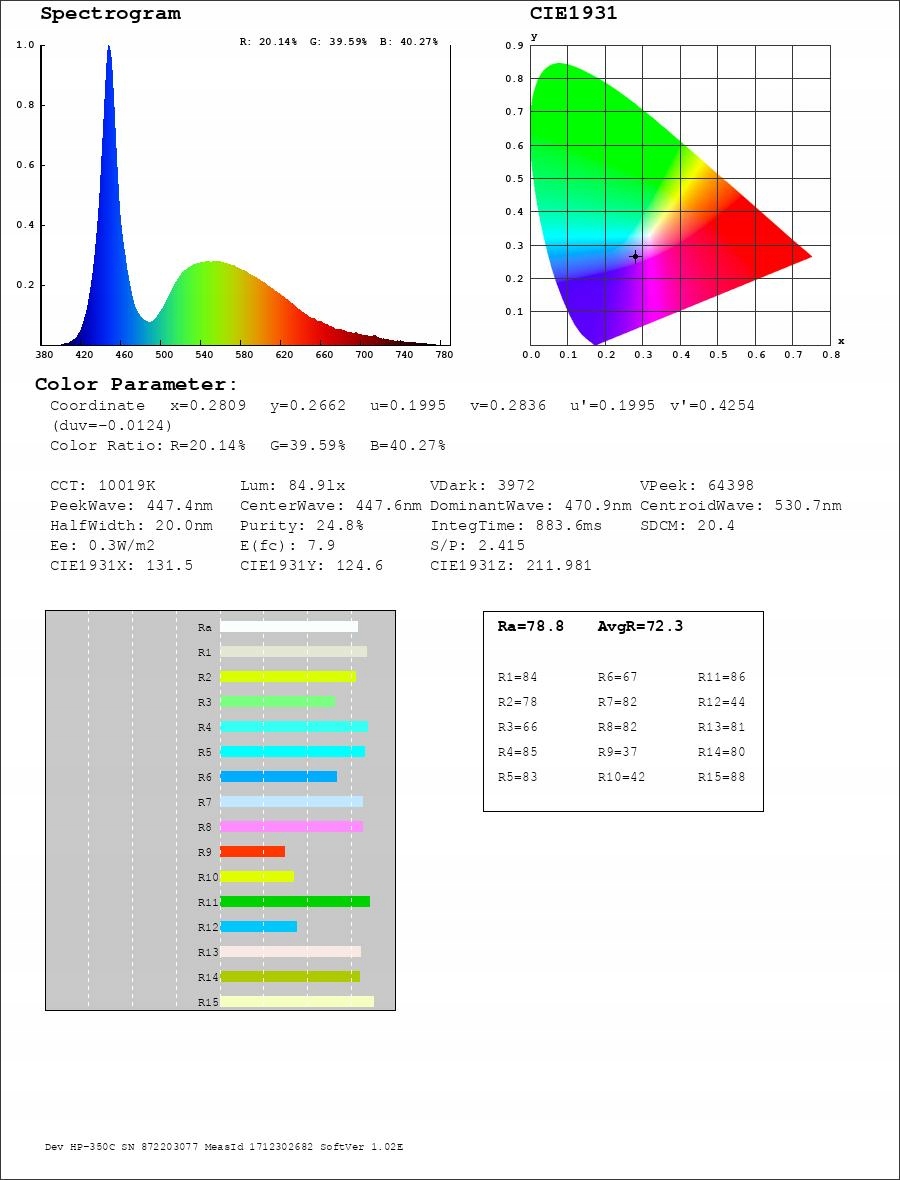Click the VPeek: 64398 value
This screenshot has height=1180, width=900.
point(697,486)
